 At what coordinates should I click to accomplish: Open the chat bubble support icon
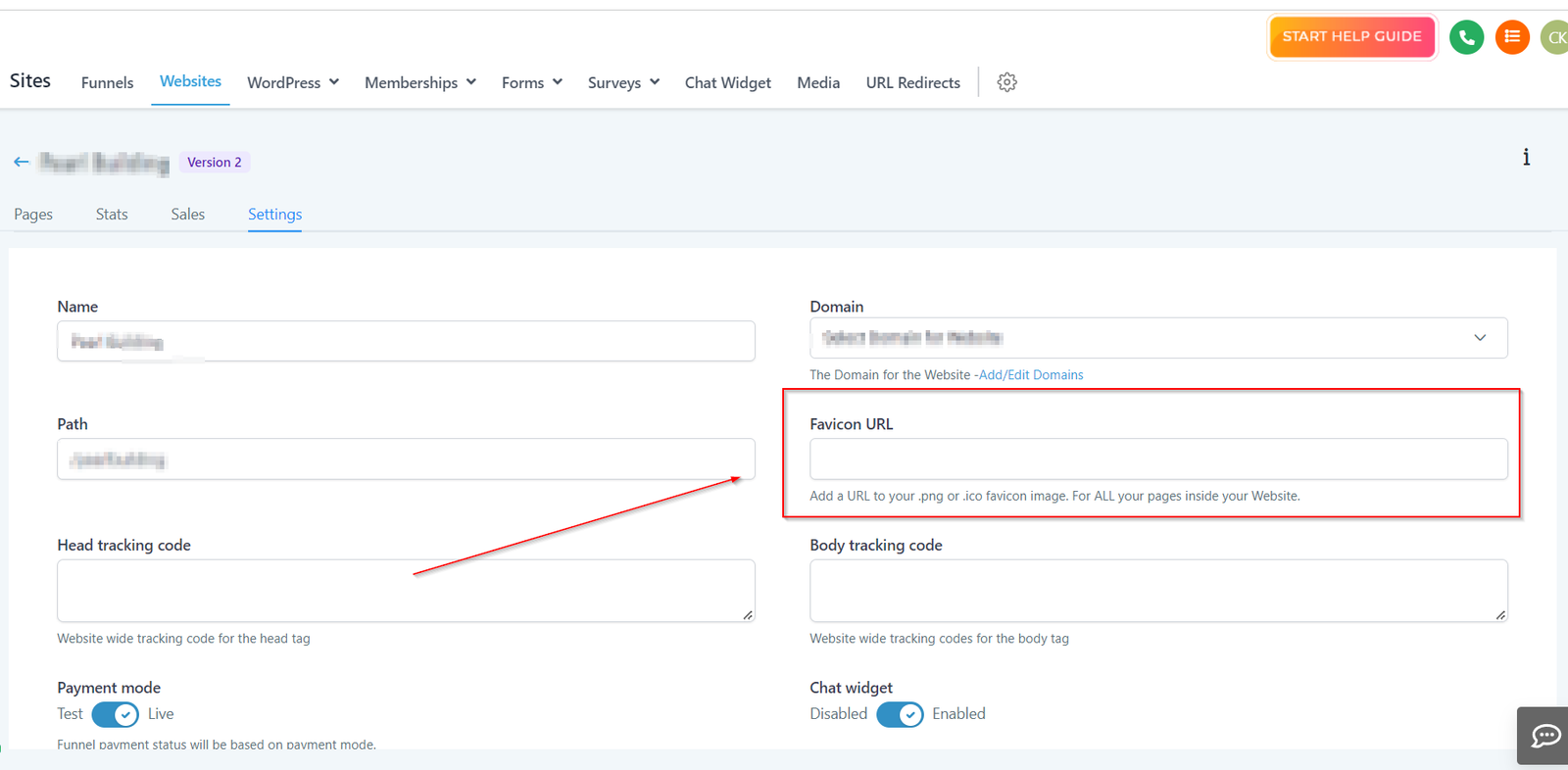[x=1545, y=735]
